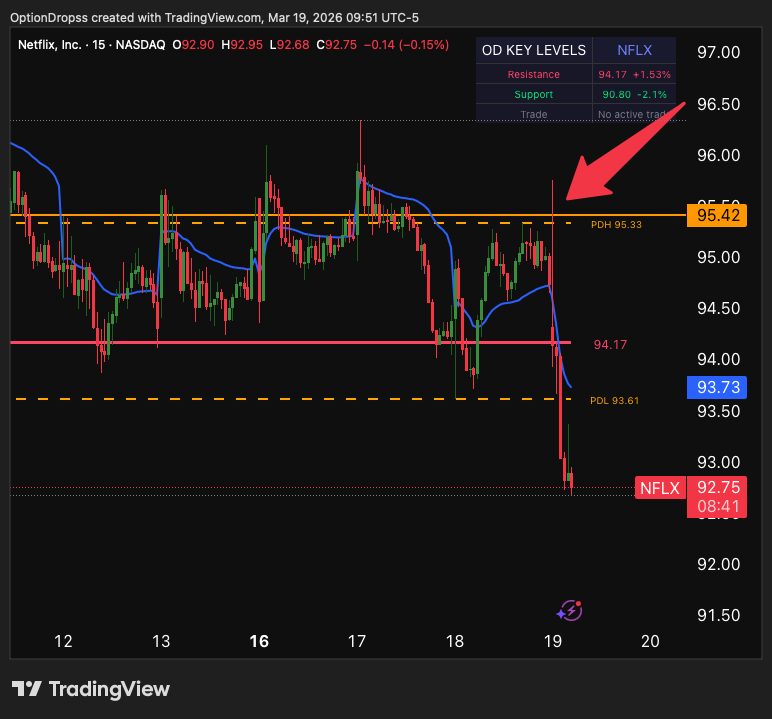Click bold date 16 on the time axis
The width and height of the screenshot is (772, 719).
click(x=259, y=641)
